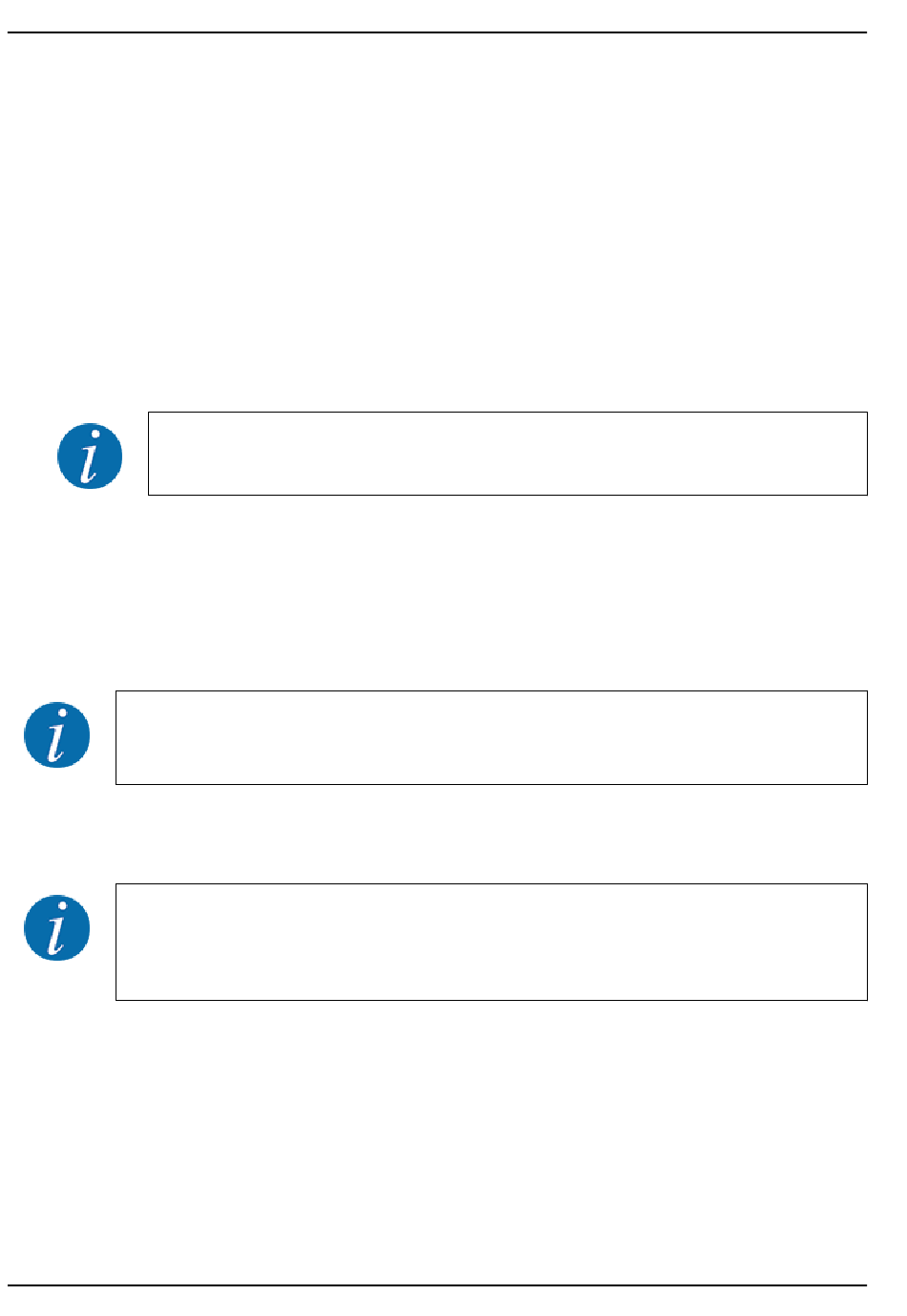Click the last blue info icon
Image resolution: width=907 pixels, height=1316 pixels.
(x=57, y=928)
